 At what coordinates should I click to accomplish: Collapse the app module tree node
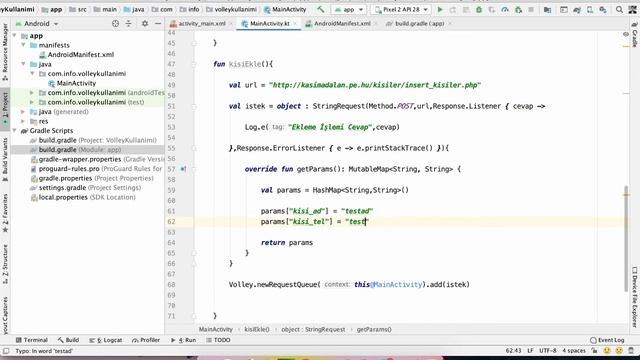coord(15,36)
